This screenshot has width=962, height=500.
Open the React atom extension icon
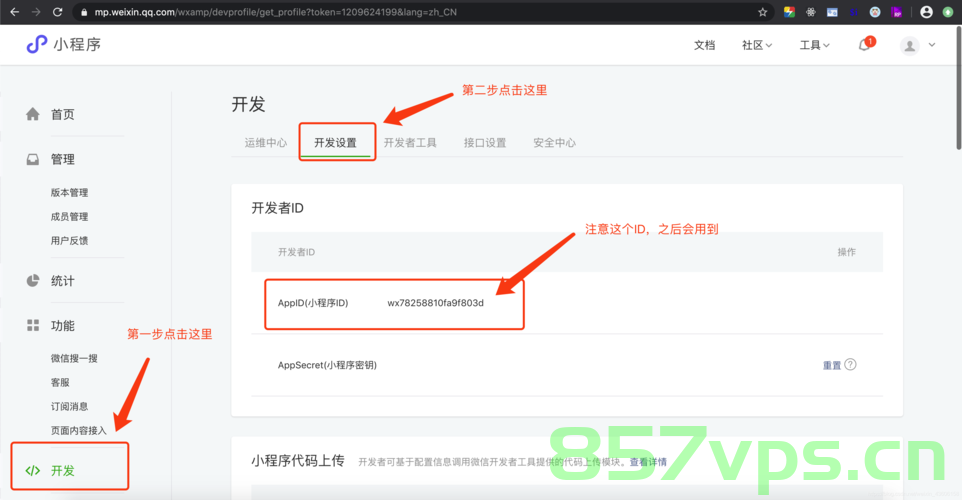810,12
